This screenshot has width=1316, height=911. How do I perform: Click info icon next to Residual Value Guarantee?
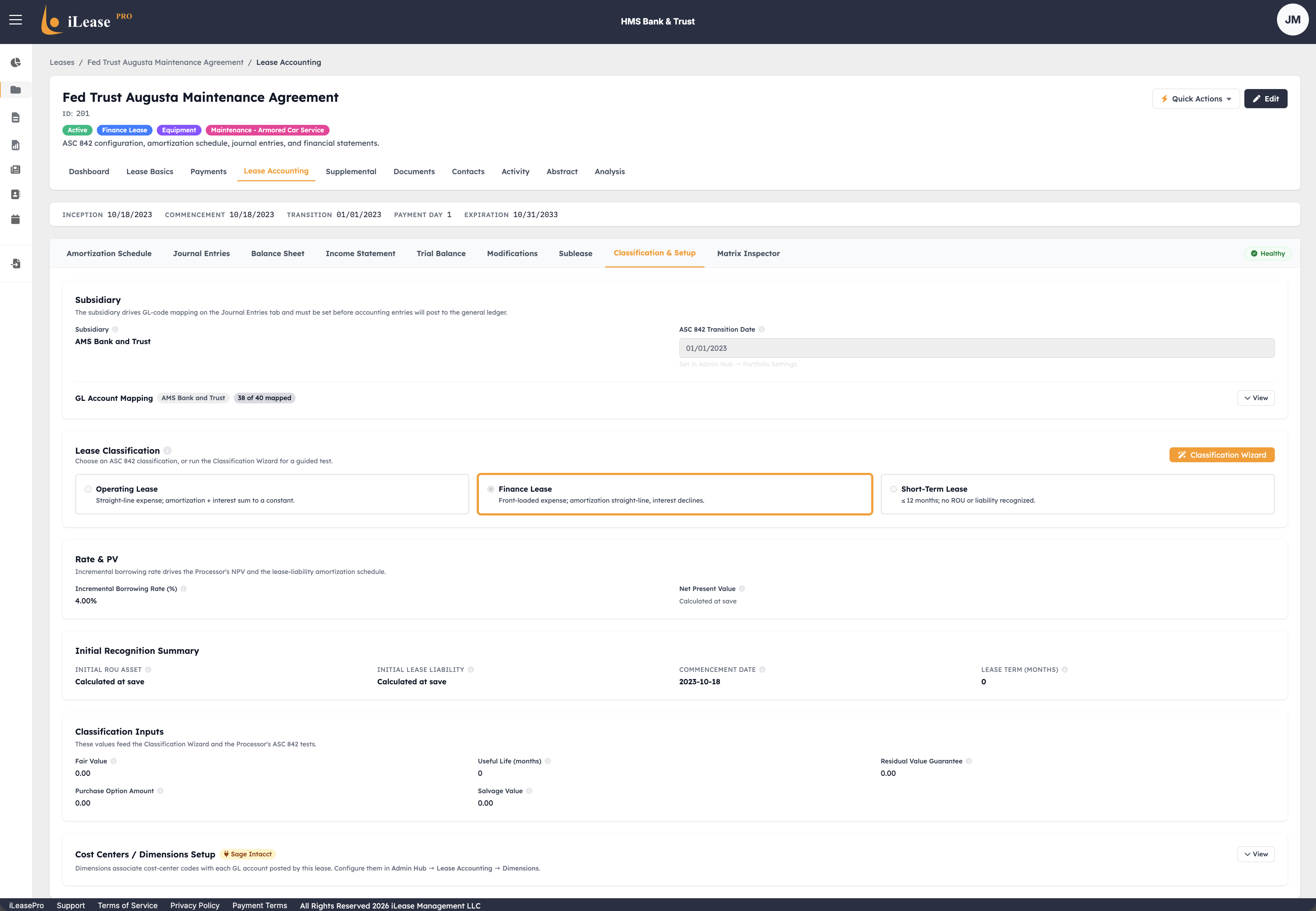click(969, 761)
